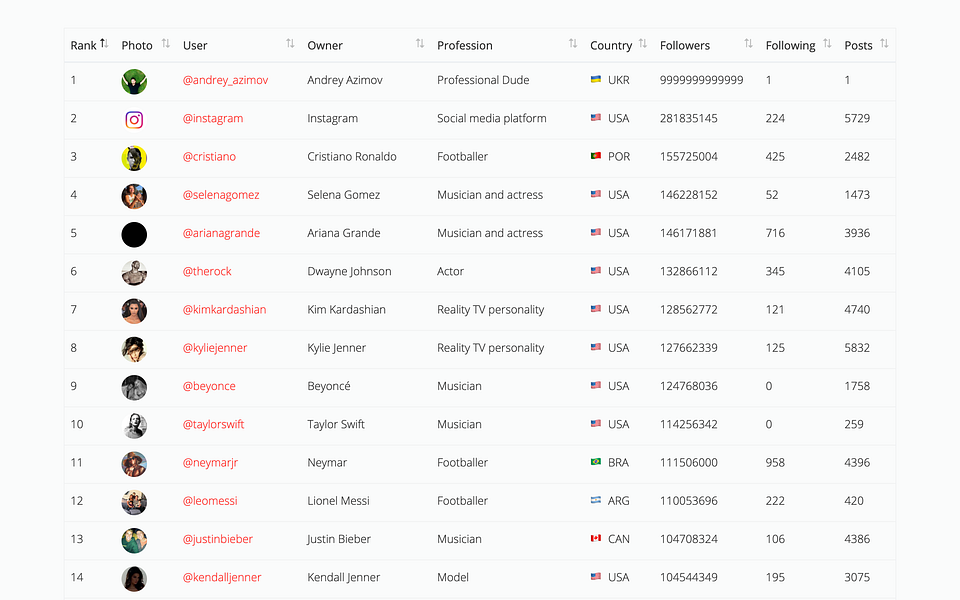Click the Brazil flag in Neymar's row

pyautogui.click(x=596, y=462)
